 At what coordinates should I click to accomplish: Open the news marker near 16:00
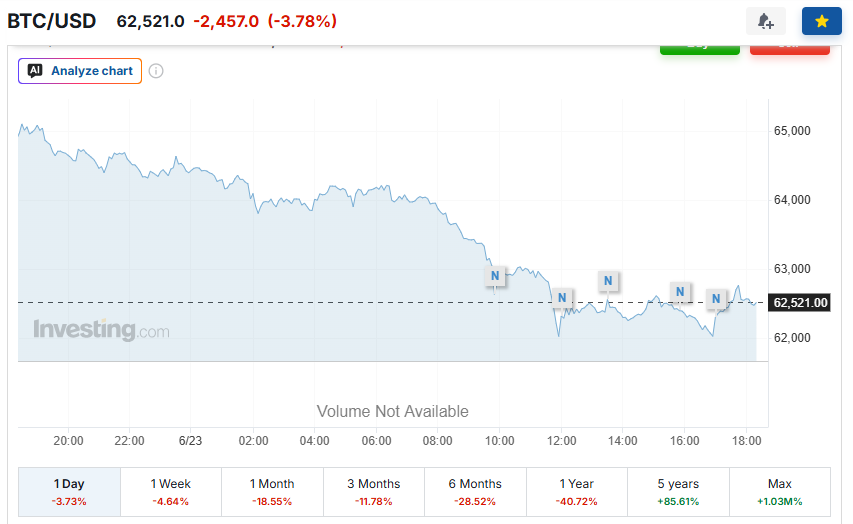pyautogui.click(x=679, y=292)
